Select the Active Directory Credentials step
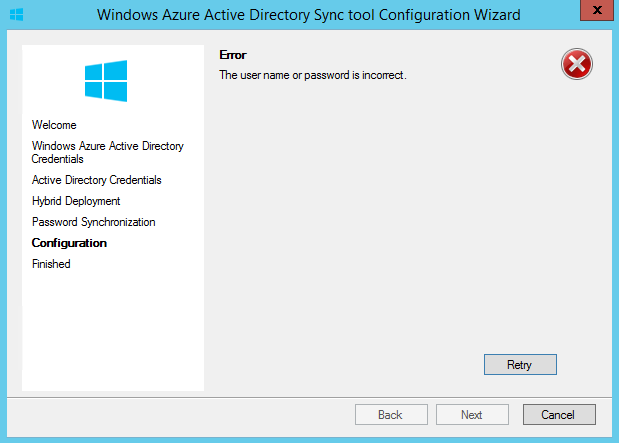The width and height of the screenshot is (619, 443). point(96,180)
